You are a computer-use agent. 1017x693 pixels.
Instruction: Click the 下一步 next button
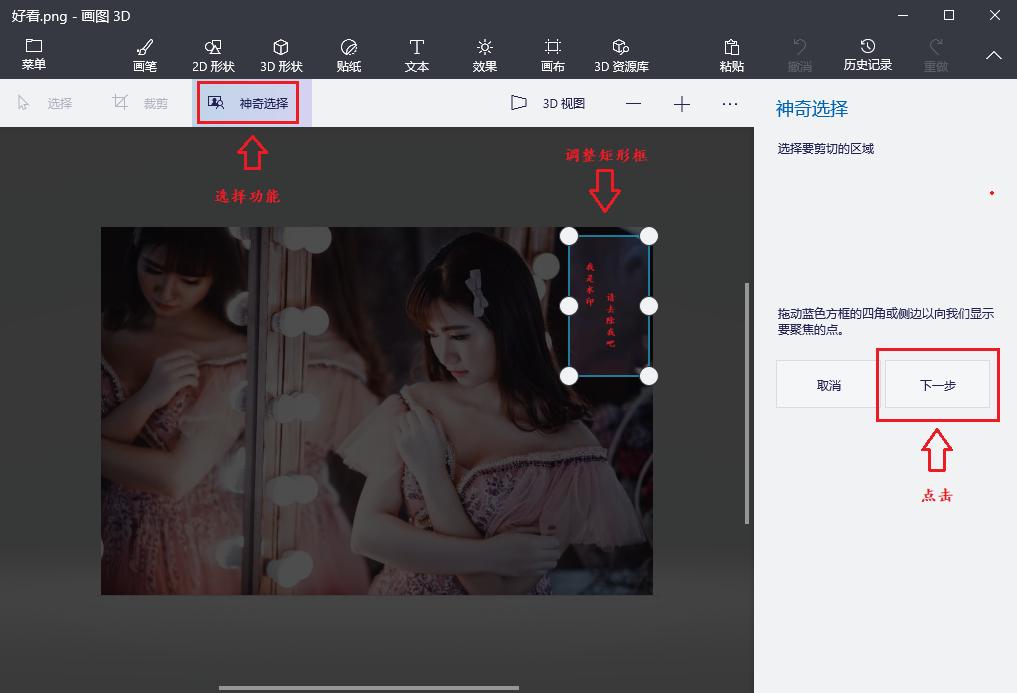pyautogui.click(x=937, y=384)
